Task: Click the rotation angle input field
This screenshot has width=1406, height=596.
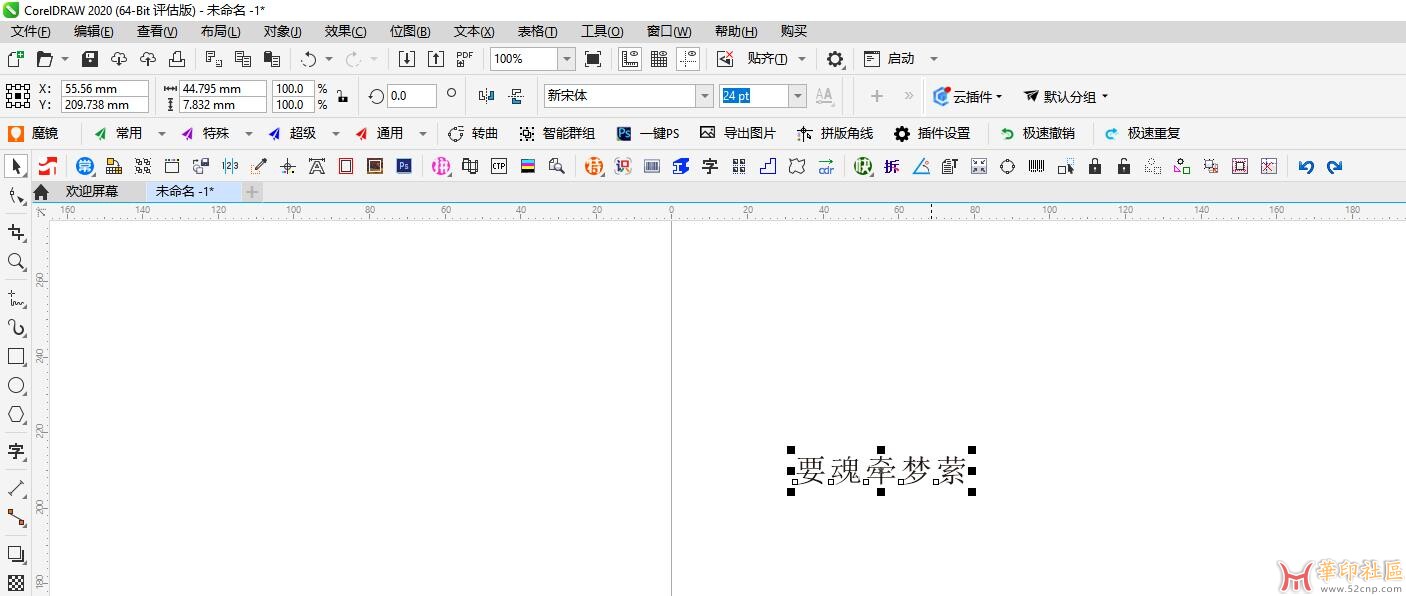Action: (x=411, y=96)
